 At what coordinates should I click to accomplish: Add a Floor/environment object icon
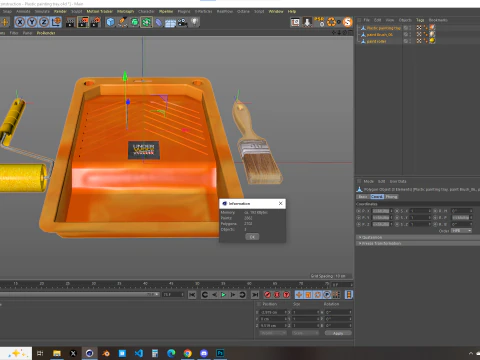click(x=170, y=22)
